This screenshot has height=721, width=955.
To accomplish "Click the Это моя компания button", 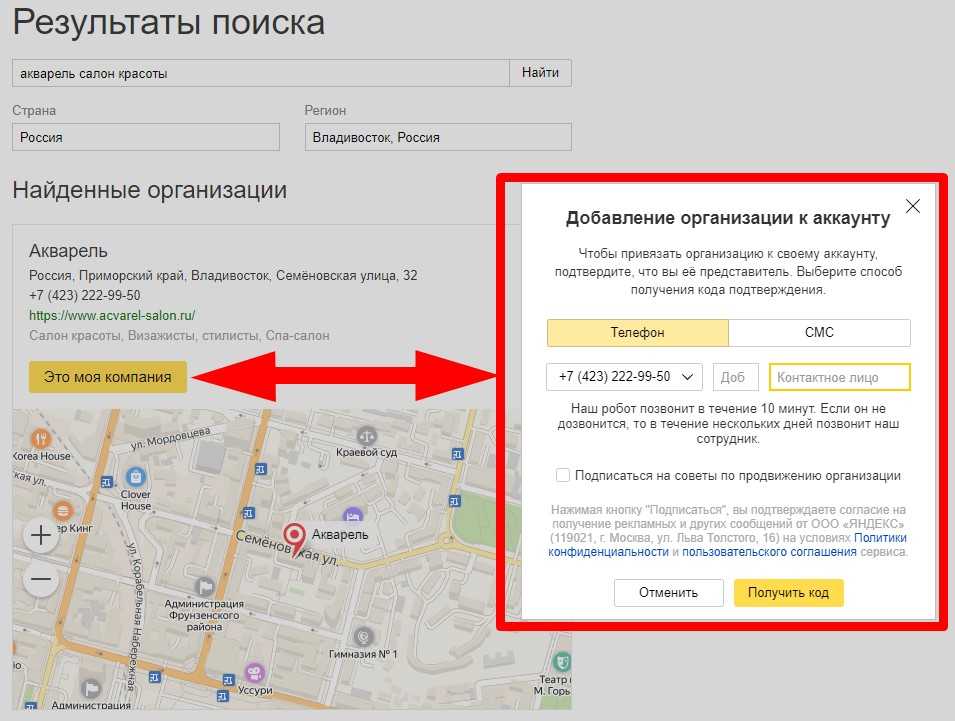I will click(108, 377).
